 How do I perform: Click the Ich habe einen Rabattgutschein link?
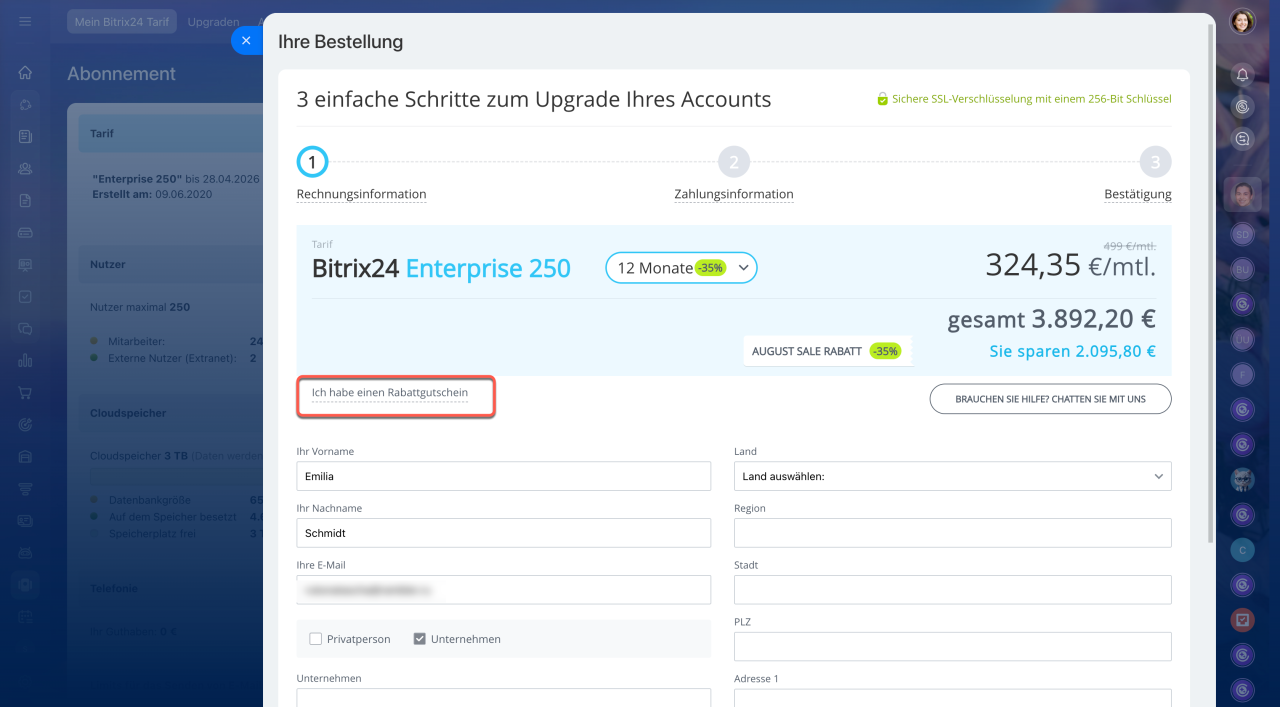pos(390,393)
